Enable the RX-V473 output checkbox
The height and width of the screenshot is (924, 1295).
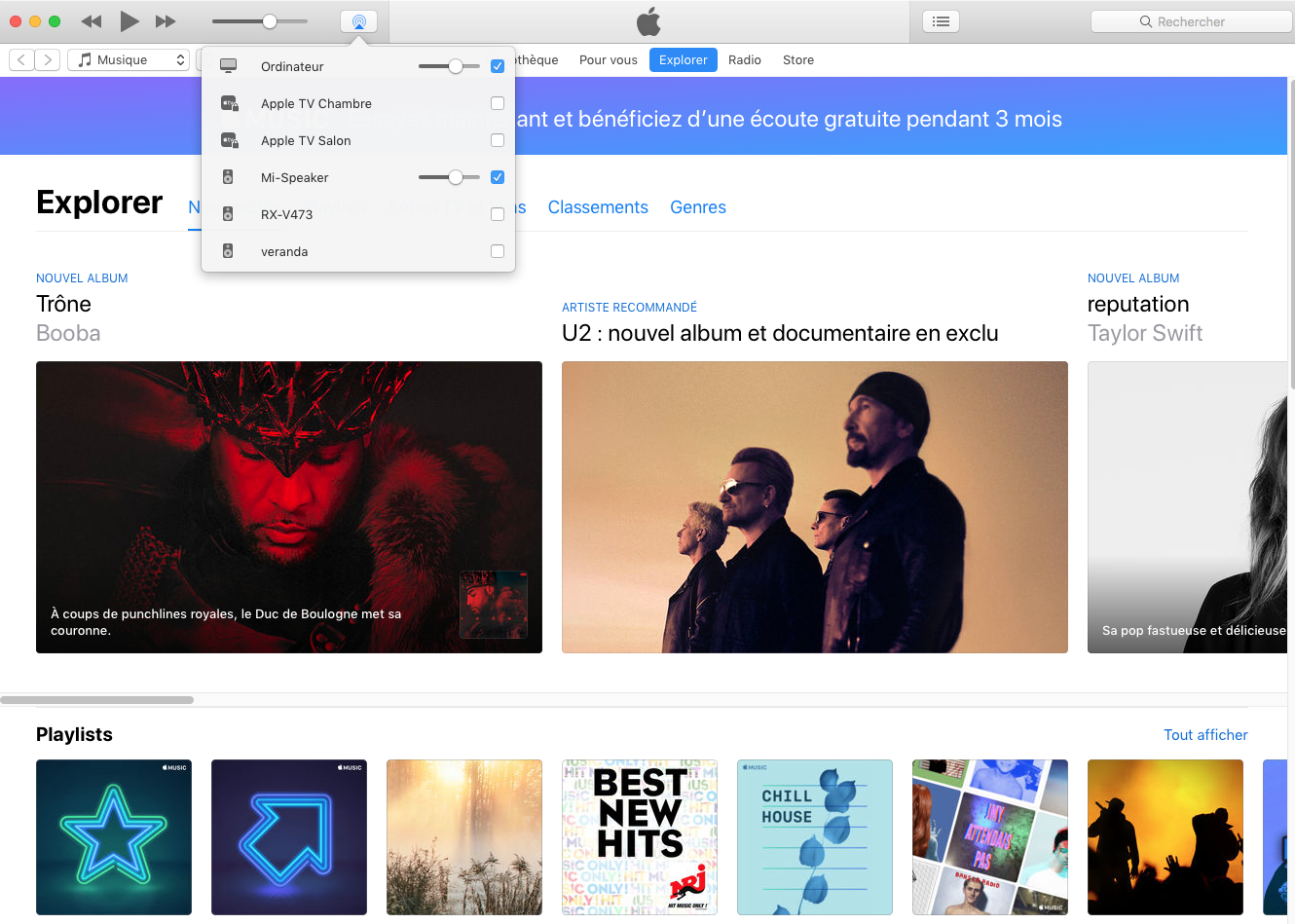[498, 214]
